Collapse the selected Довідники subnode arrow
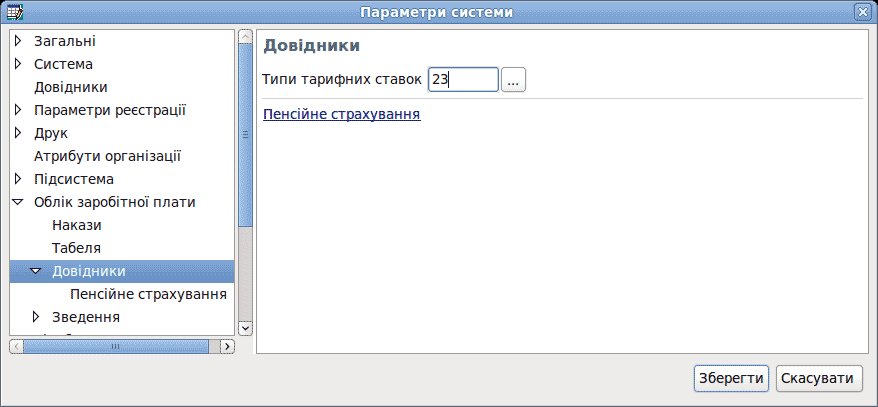Screen dimensions: 878x407 pyautogui.click(x=36, y=271)
